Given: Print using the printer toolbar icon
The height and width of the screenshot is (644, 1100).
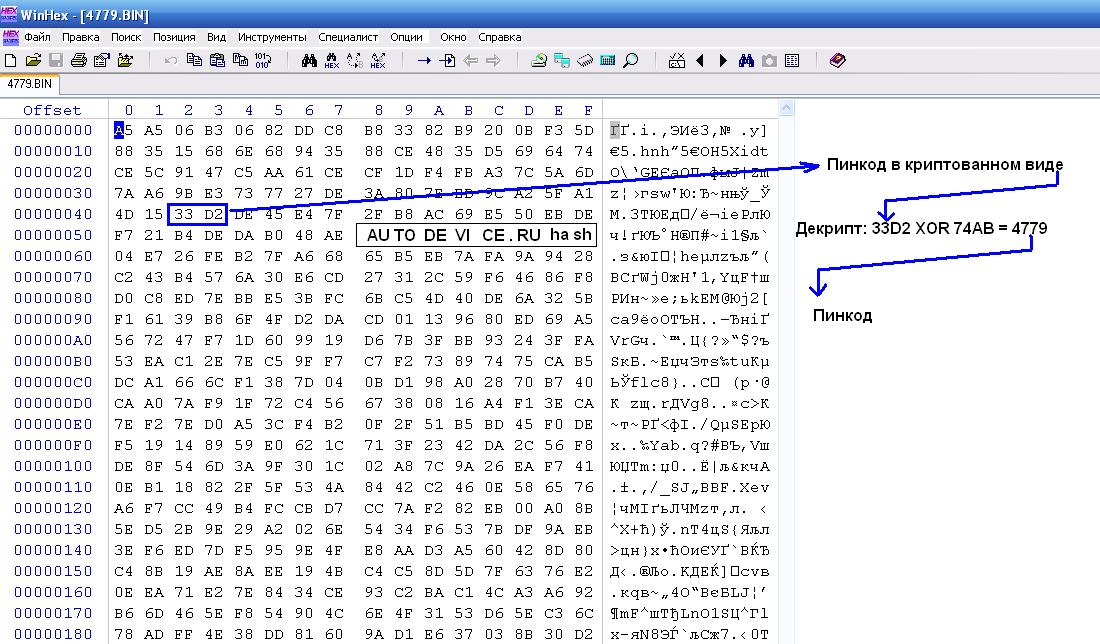Looking at the screenshot, I should (79, 61).
